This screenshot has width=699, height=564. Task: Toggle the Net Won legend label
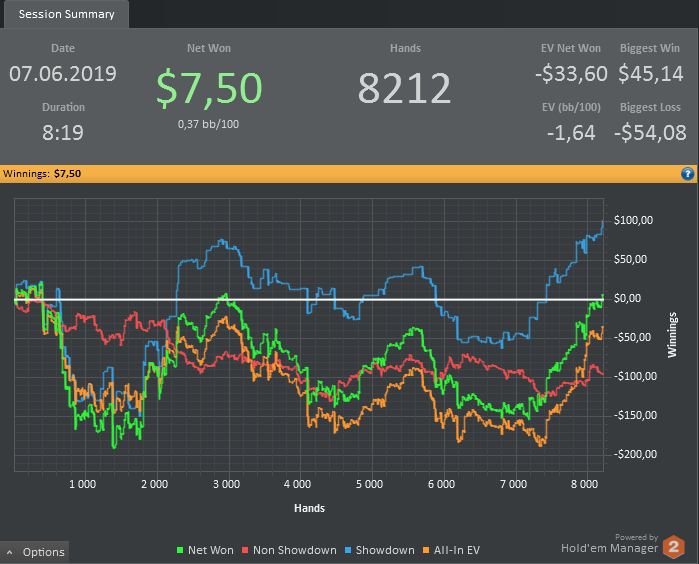tap(210, 550)
